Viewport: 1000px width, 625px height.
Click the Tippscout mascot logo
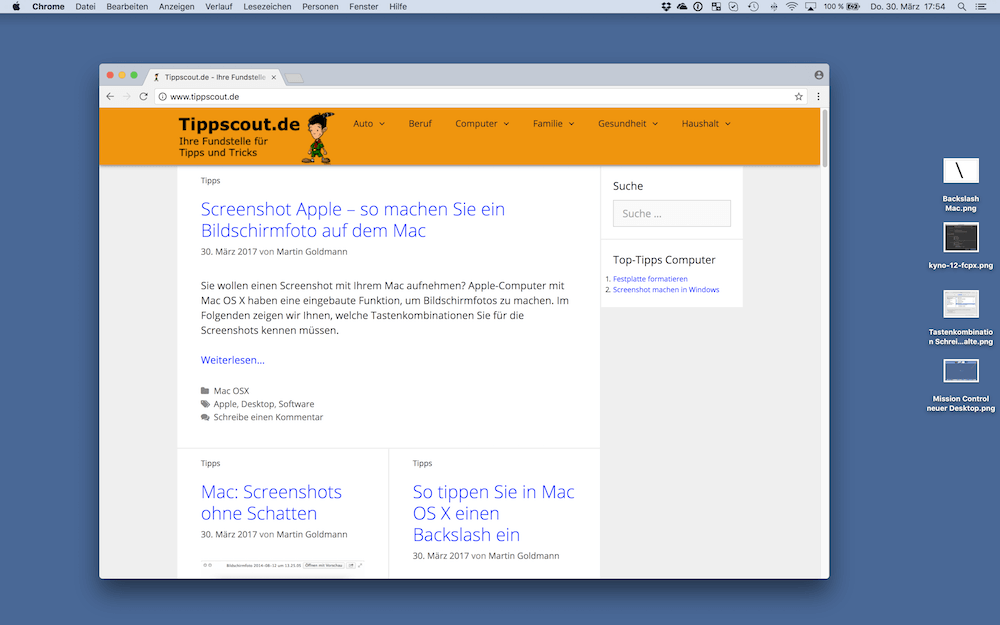320,138
